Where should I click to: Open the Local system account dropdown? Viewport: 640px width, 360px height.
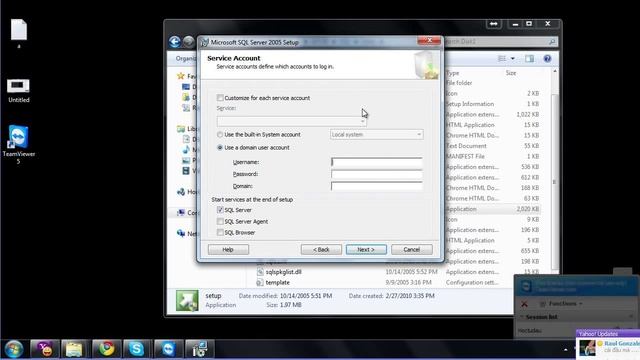coord(376,135)
